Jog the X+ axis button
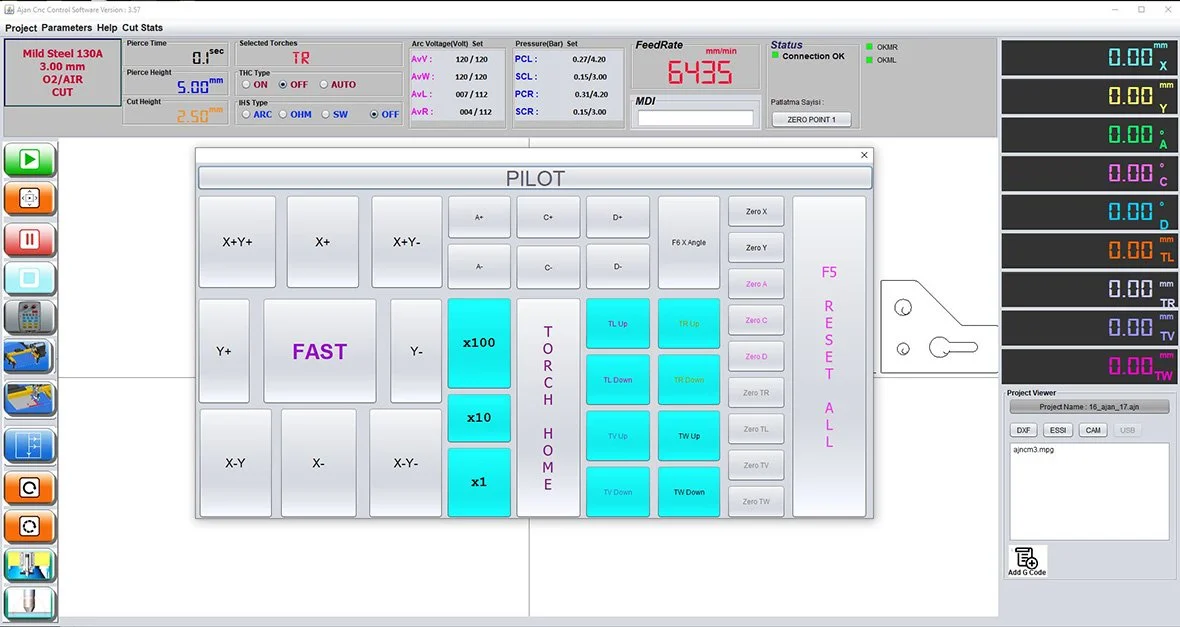 pyautogui.click(x=323, y=242)
